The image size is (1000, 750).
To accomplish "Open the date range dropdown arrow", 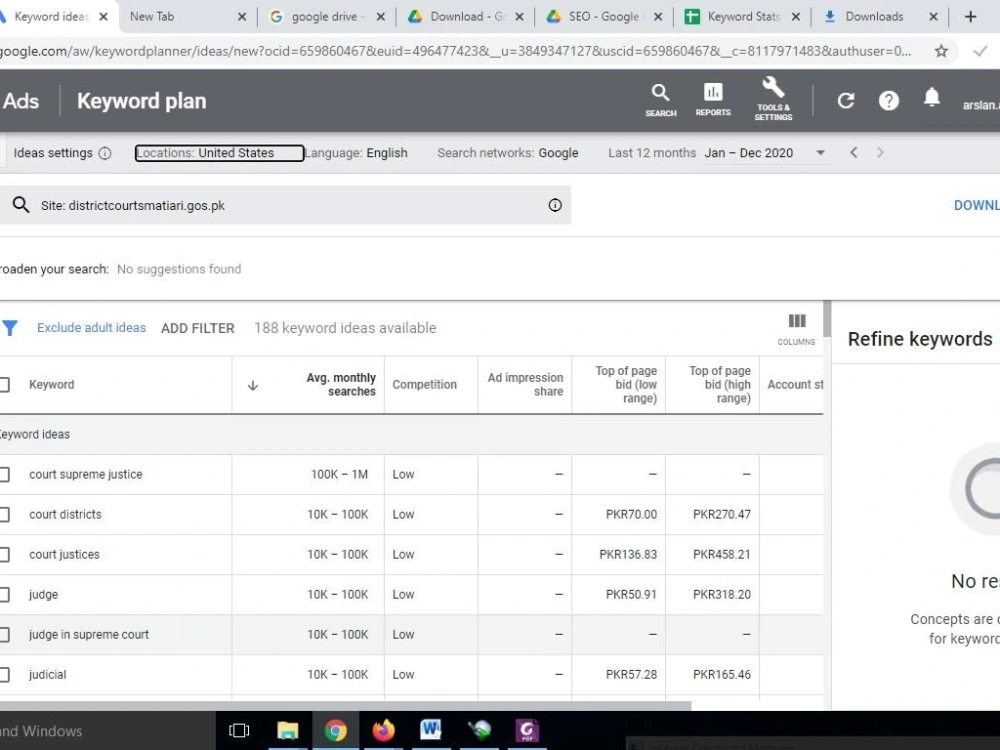I will click(820, 153).
